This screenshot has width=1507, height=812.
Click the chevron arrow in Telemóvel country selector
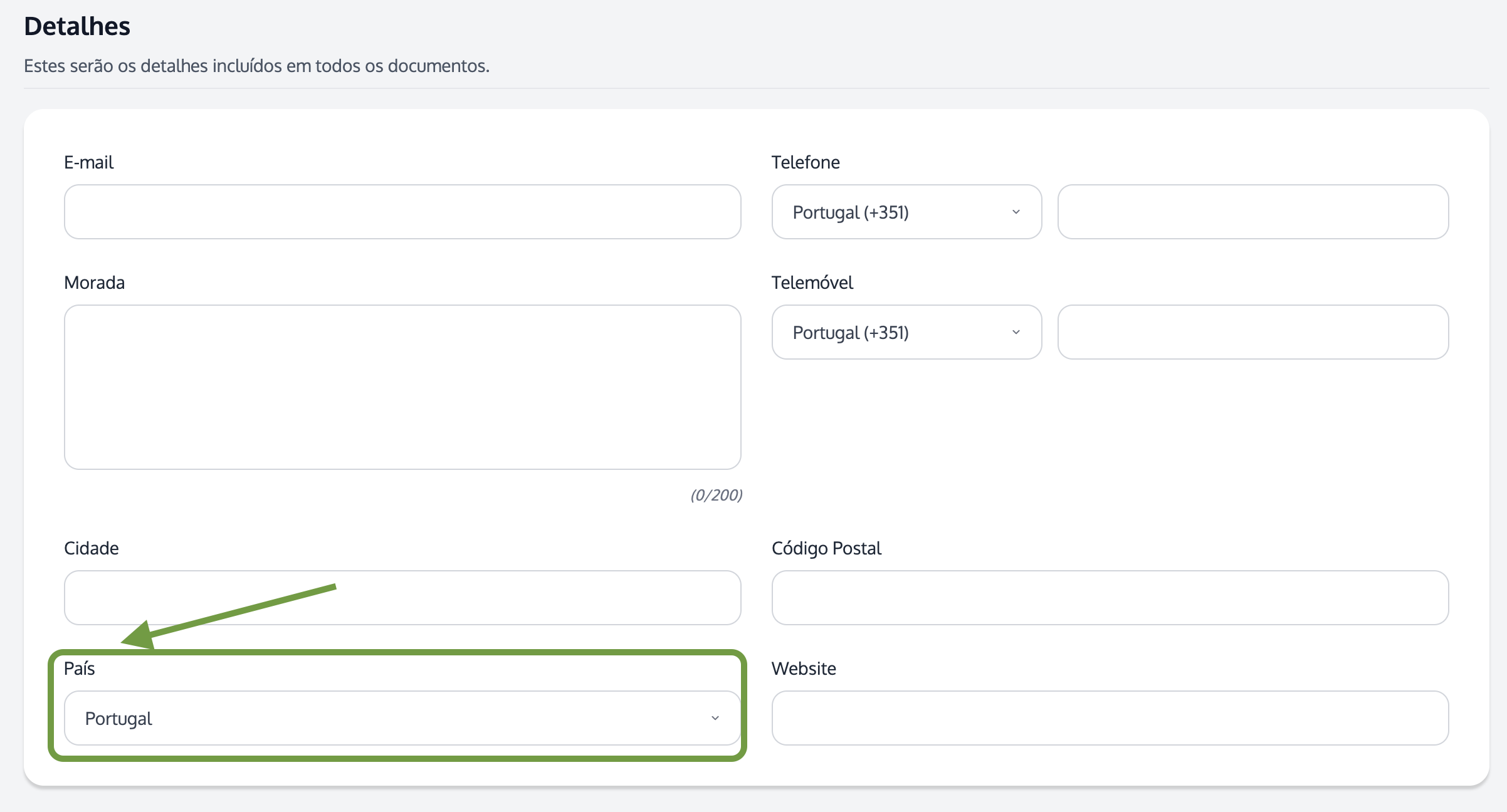click(x=1016, y=332)
